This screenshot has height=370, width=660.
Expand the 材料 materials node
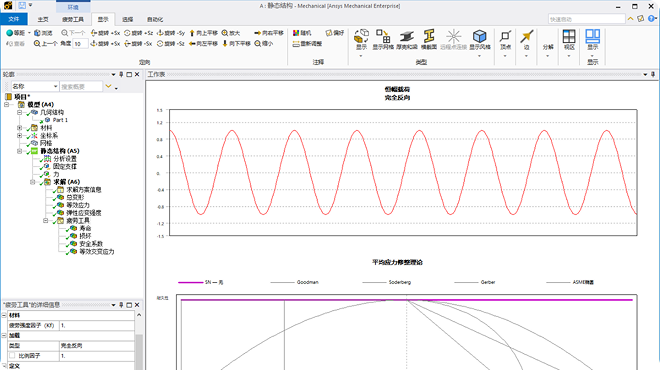[x=19, y=128]
